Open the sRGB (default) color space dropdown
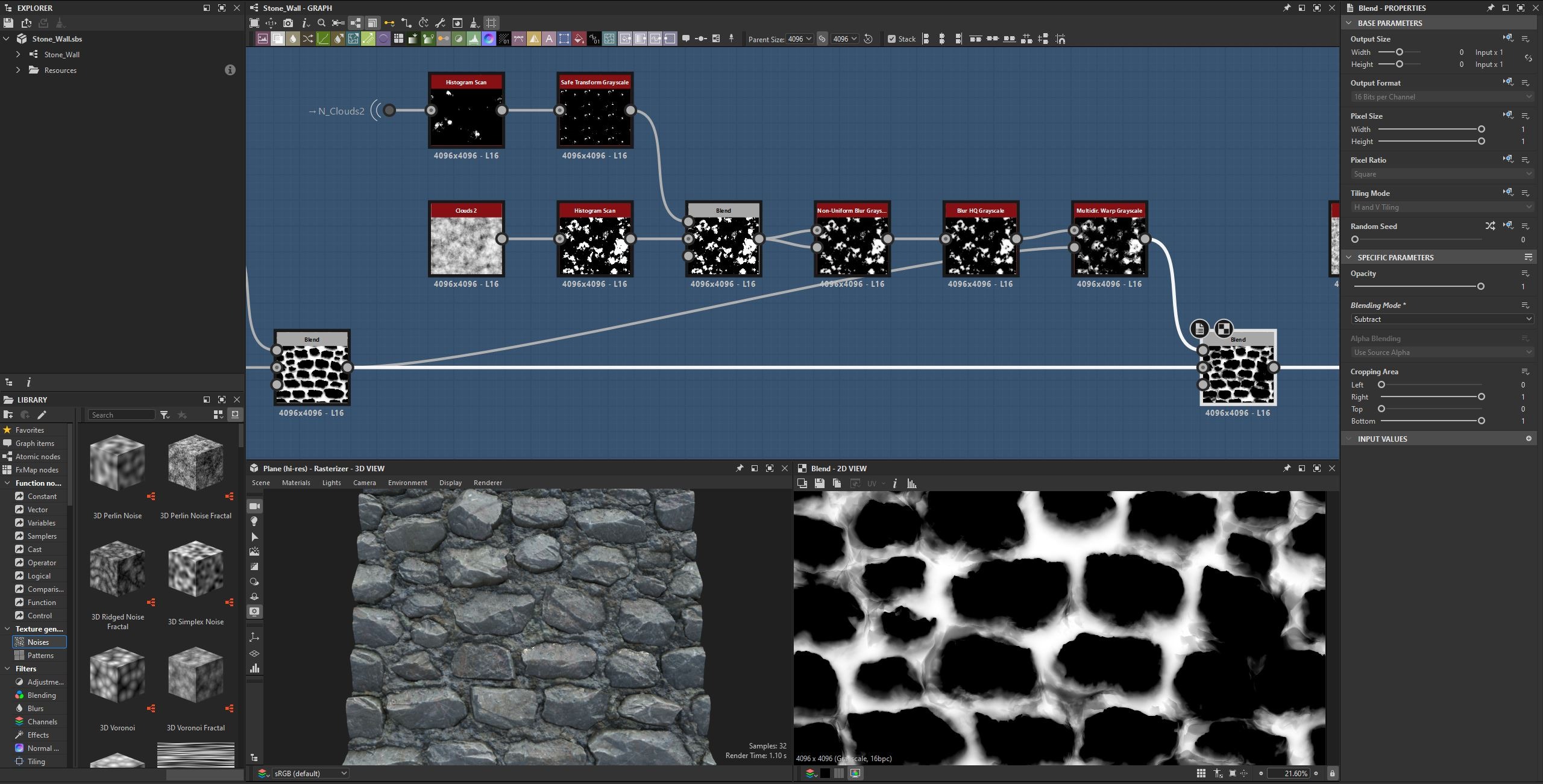 pyautogui.click(x=310, y=773)
